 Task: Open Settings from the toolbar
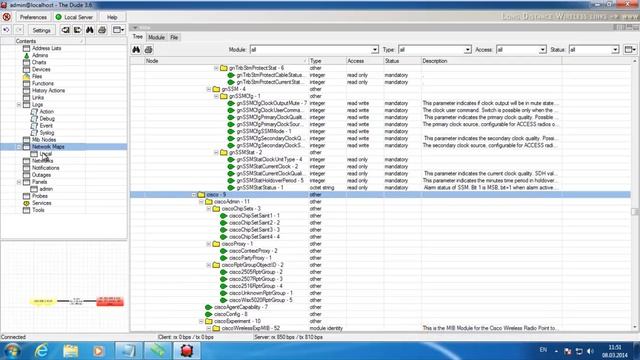point(41,30)
